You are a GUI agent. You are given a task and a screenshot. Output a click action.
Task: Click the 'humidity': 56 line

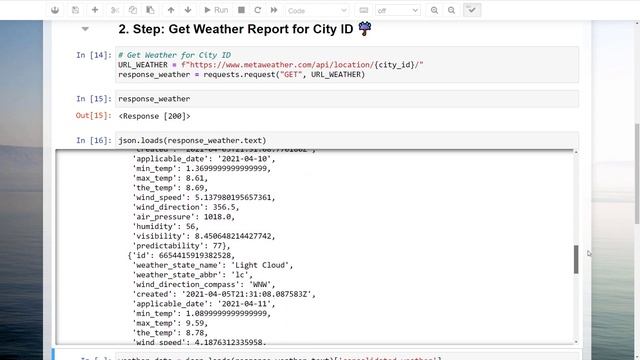(166, 227)
